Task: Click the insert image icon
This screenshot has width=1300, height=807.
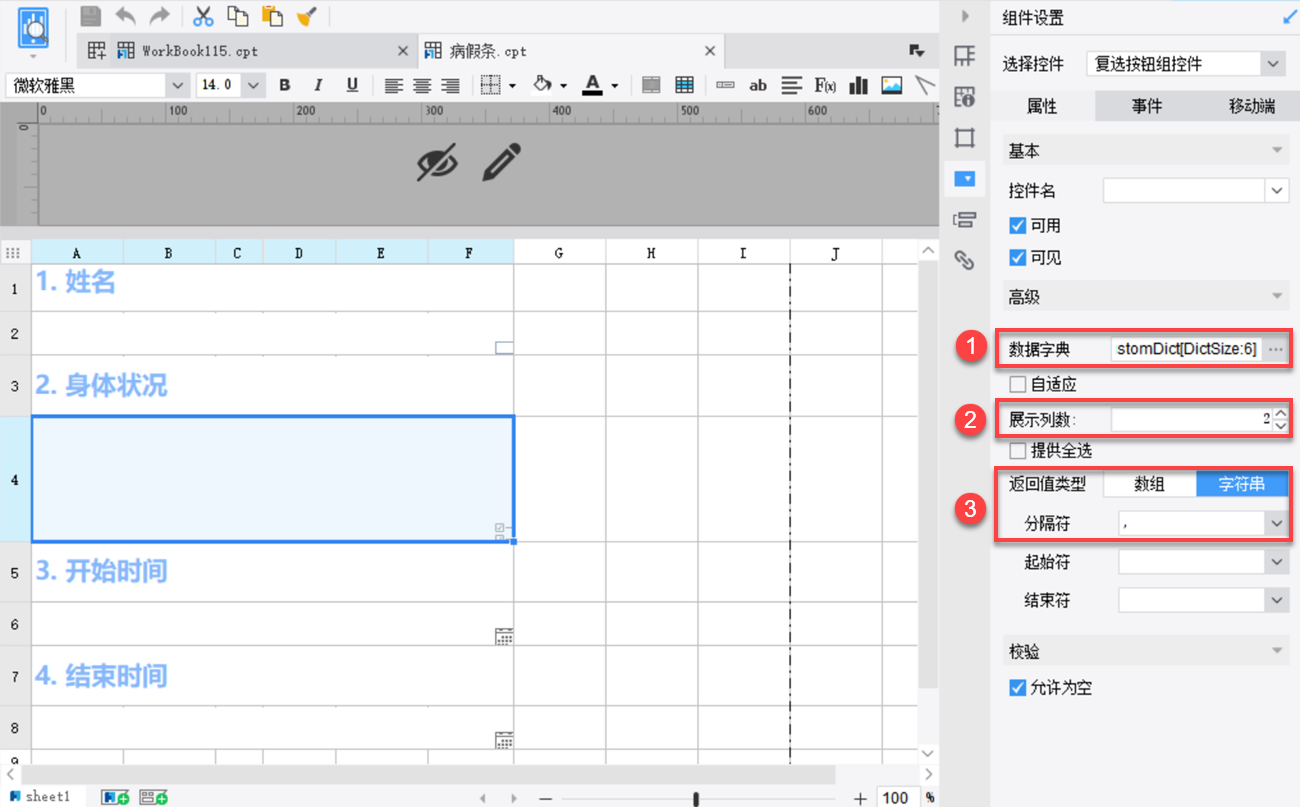Action: pos(892,85)
